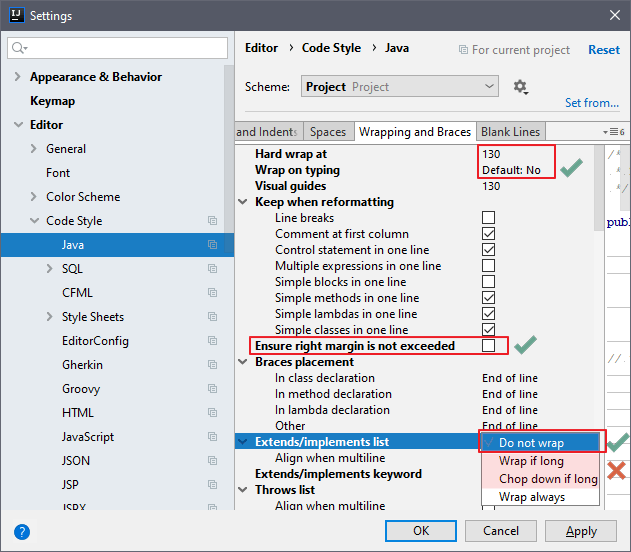Viewport: 631px width, 552px height.
Task: Focus the settings search field
Action: (x=118, y=48)
